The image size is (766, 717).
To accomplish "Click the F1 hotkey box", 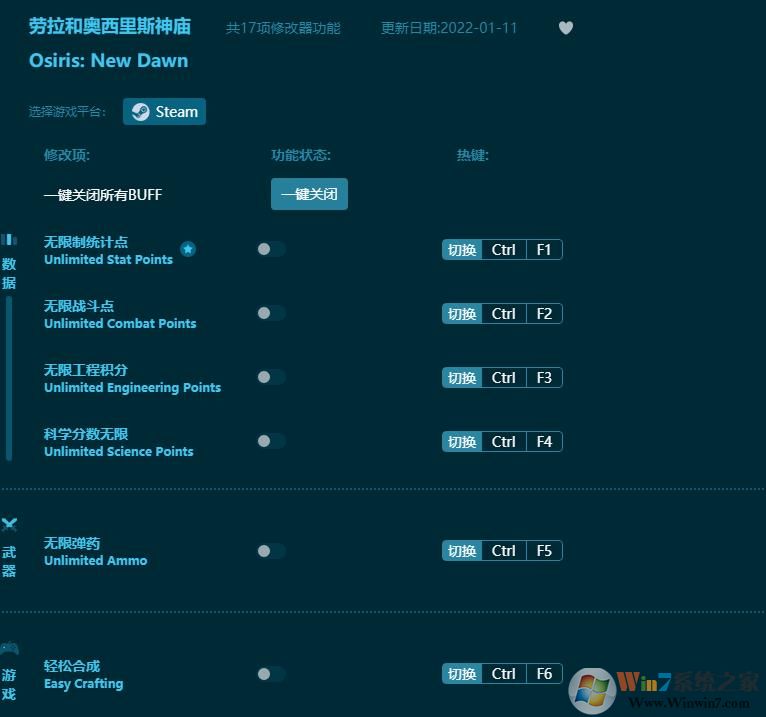I will (x=544, y=250).
